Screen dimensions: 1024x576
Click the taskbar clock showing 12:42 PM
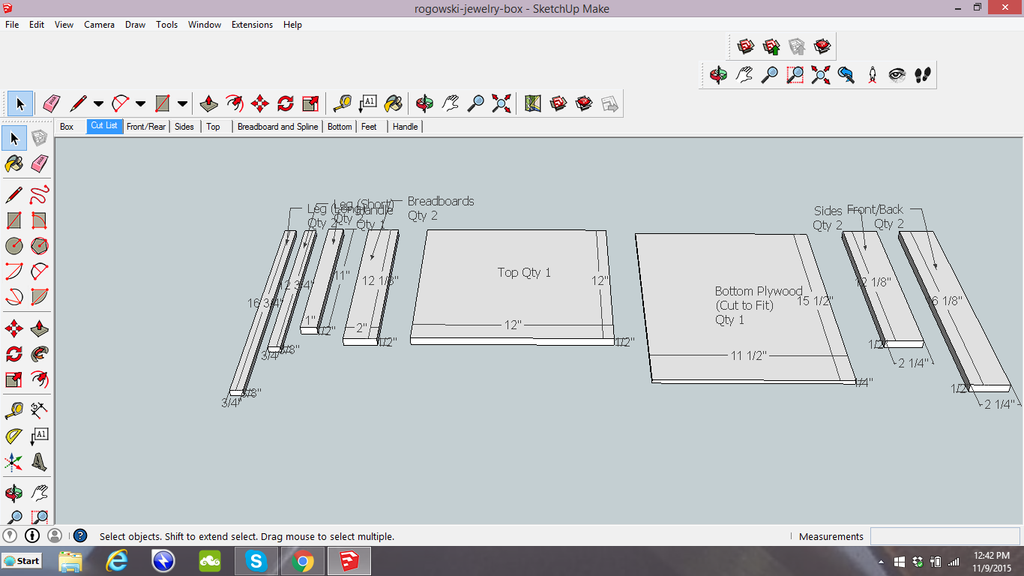991,555
